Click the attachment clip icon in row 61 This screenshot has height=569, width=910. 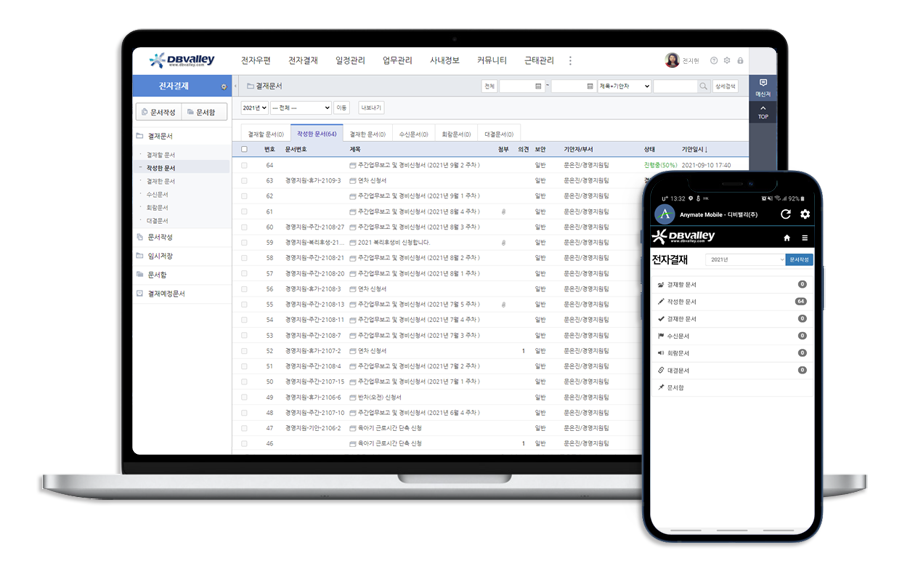point(503,212)
